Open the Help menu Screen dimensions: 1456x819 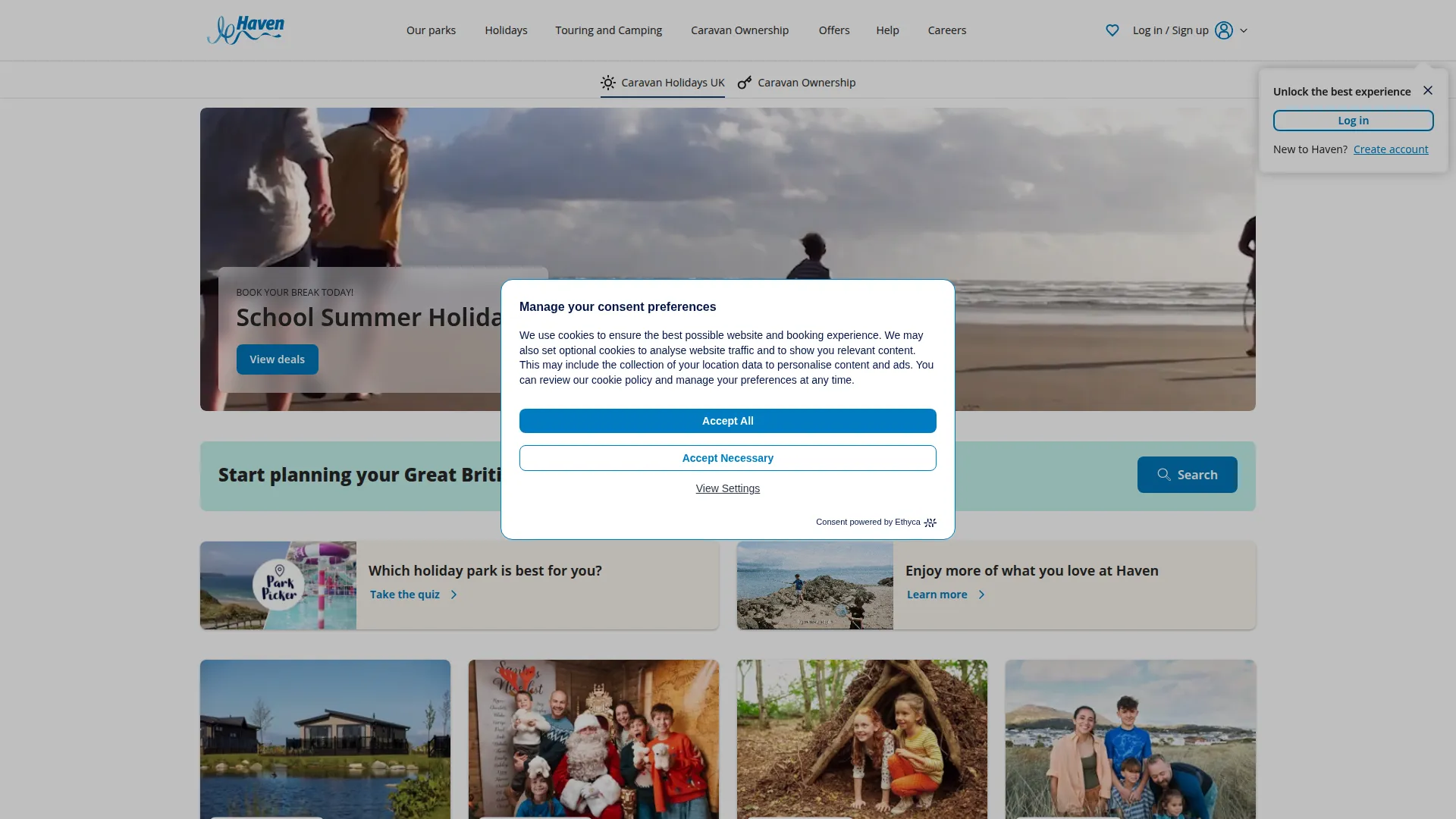click(887, 30)
